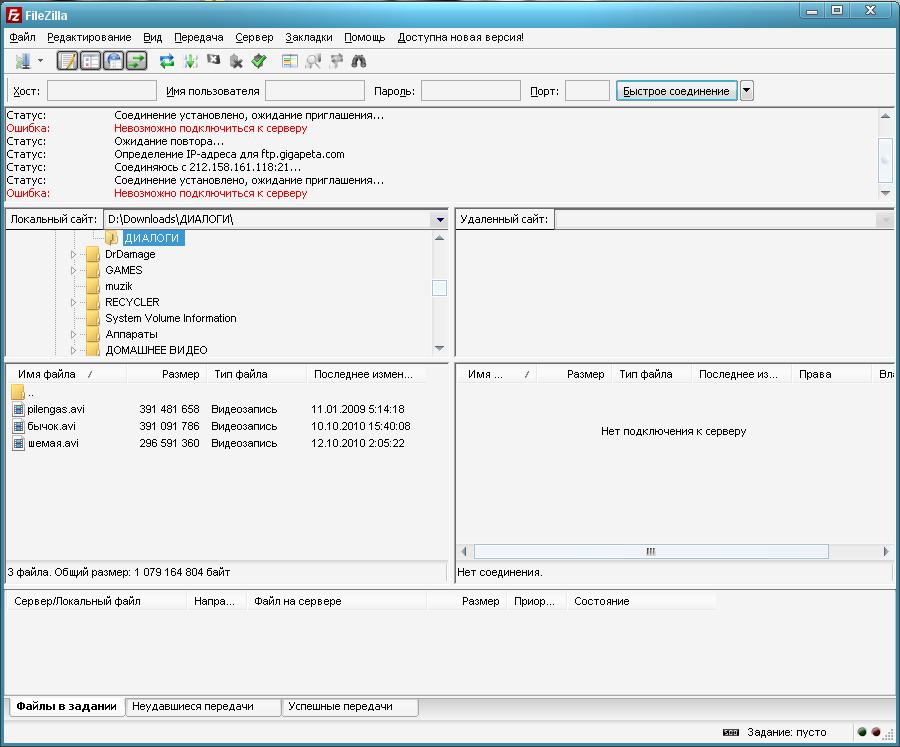Click the Порт input field
This screenshot has height=747, width=900.
coord(587,91)
